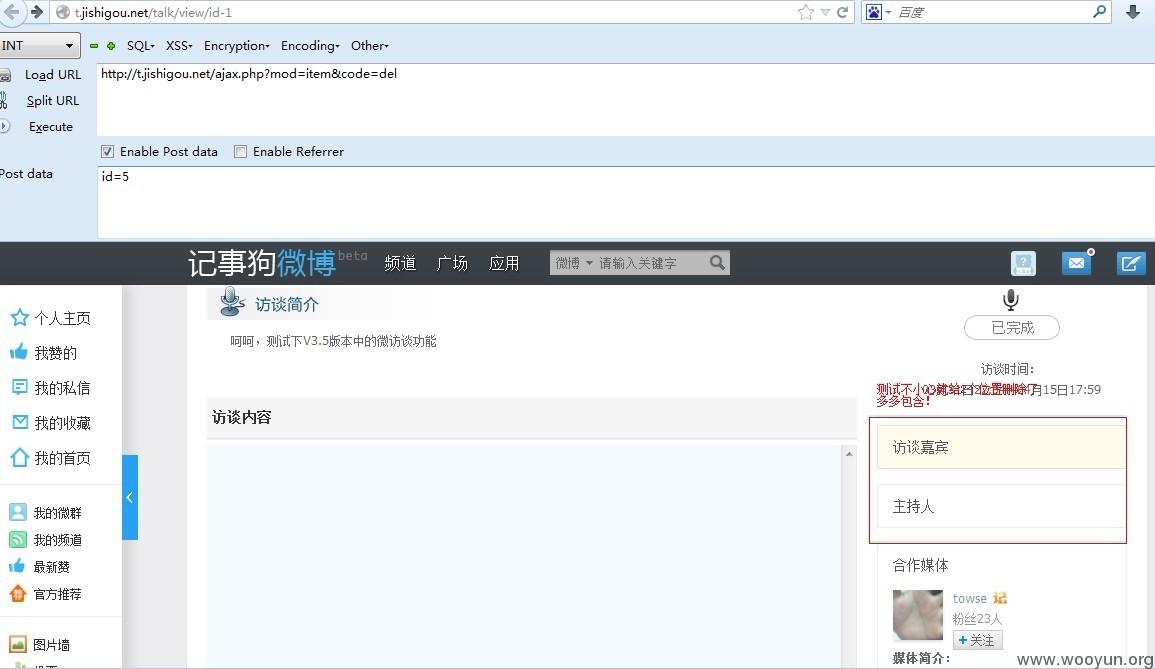Click the 已完成 status button

click(1011, 328)
